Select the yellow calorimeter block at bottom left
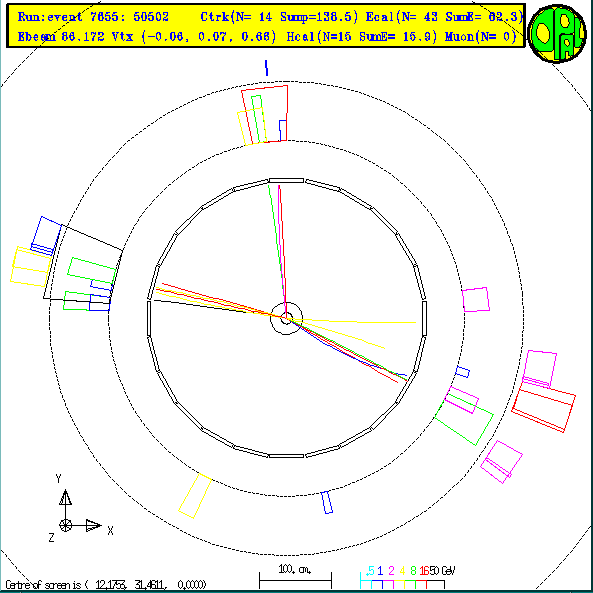 (195, 496)
